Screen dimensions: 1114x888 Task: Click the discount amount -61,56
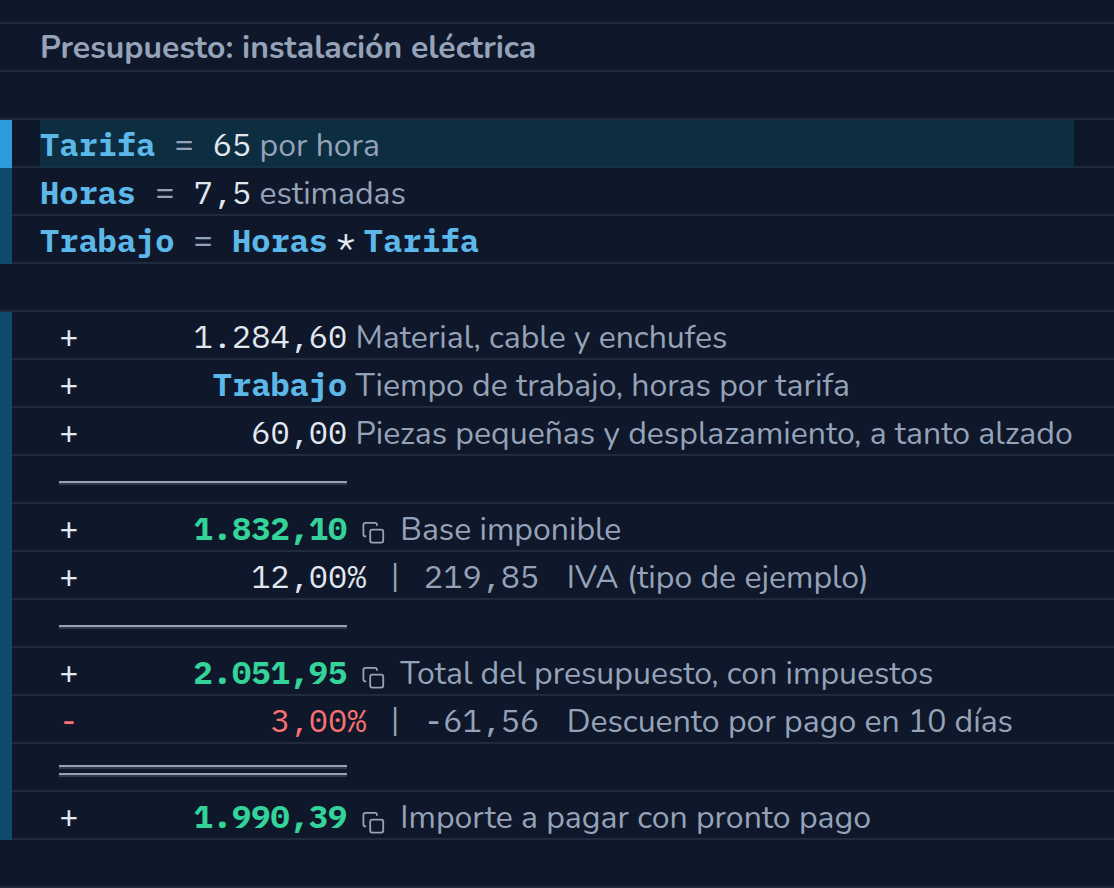pyautogui.click(x=481, y=722)
